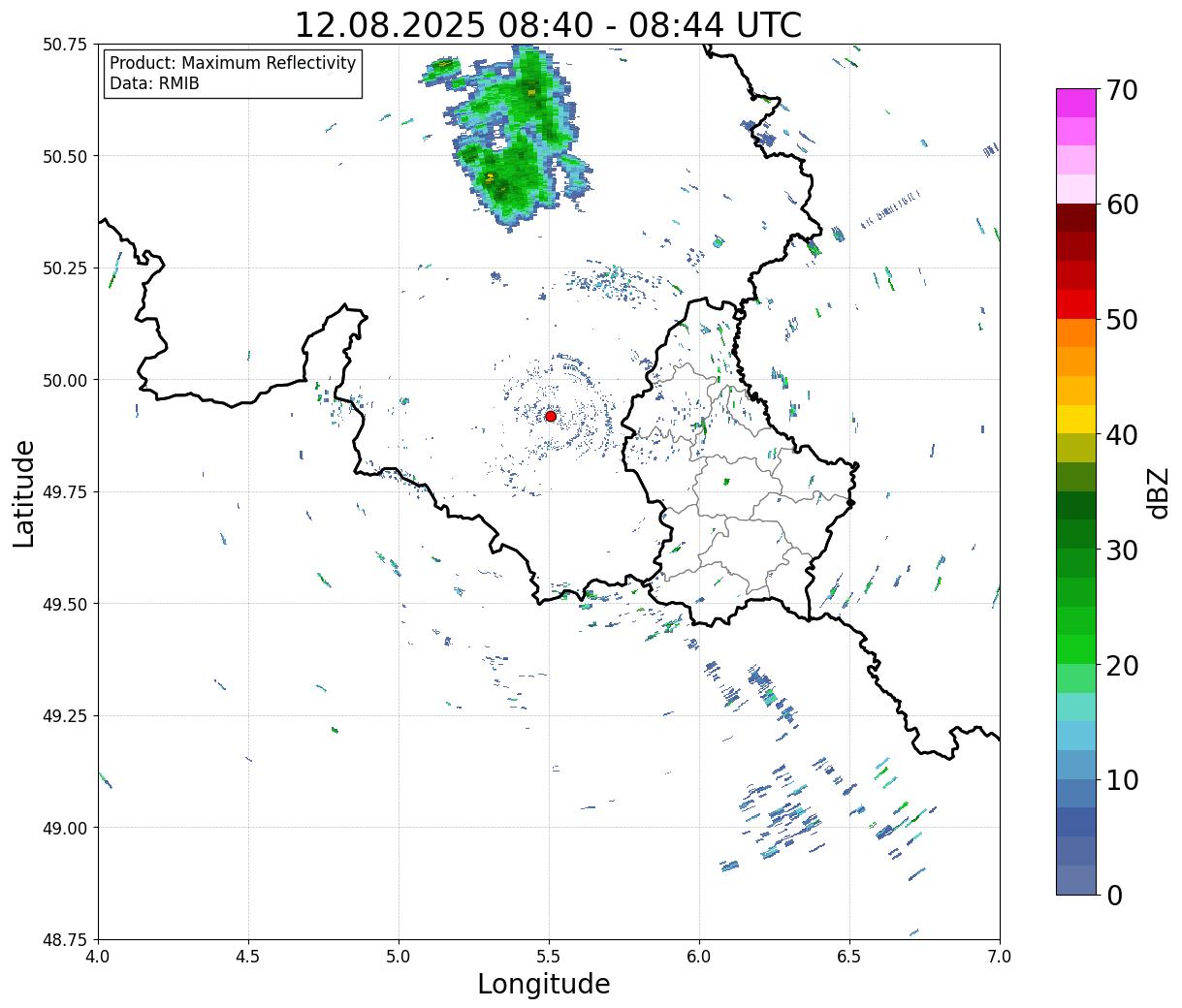Screen dimensions: 1182x1008
Task: Click the longitude tick label 7.0
Action: [1000, 957]
